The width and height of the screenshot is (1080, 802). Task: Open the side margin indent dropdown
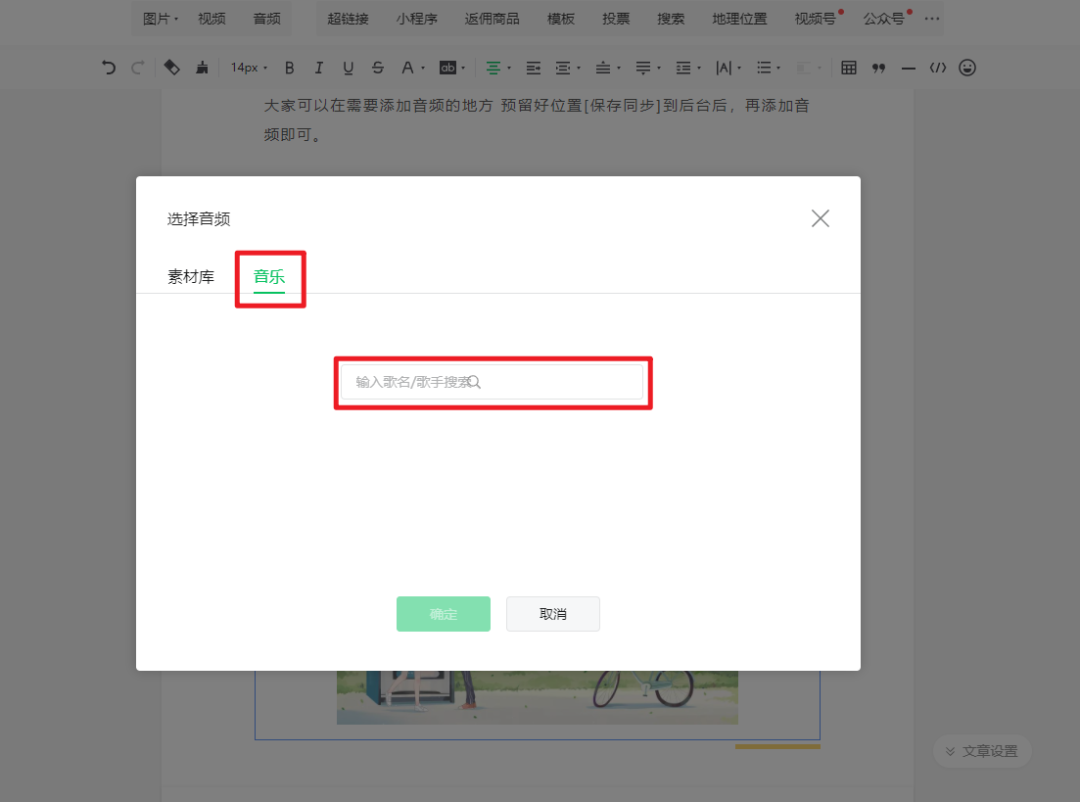pyautogui.click(x=568, y=68)
